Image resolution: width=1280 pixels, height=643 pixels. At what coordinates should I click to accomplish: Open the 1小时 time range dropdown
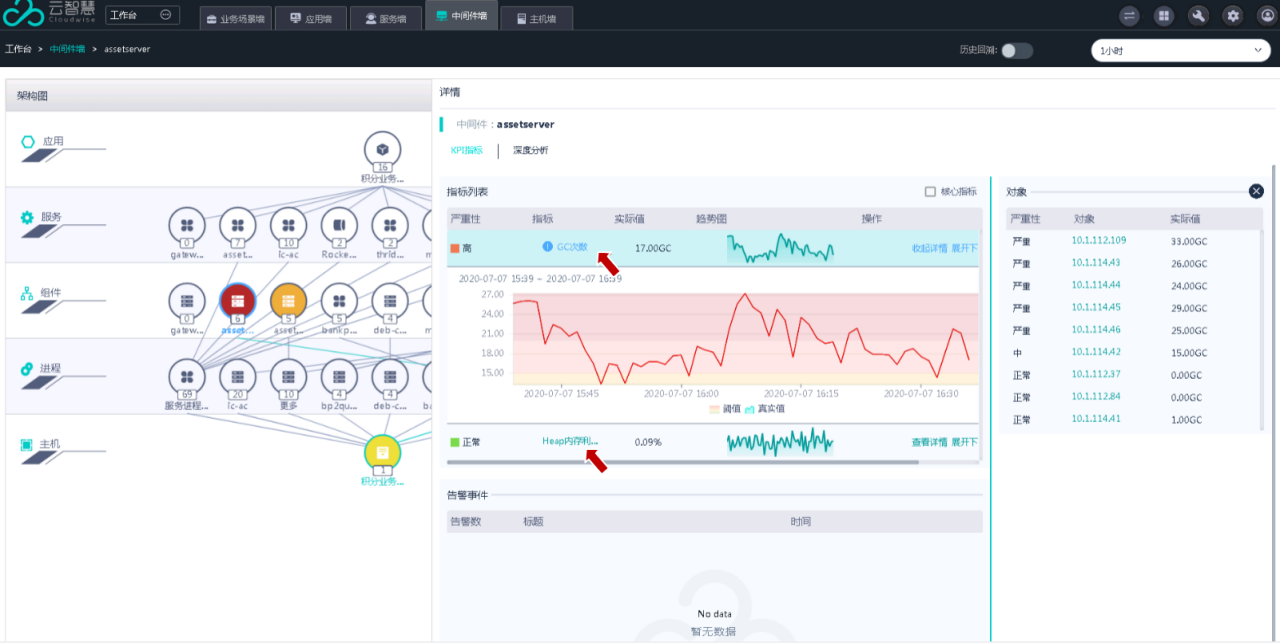[x=1180, y=50]
